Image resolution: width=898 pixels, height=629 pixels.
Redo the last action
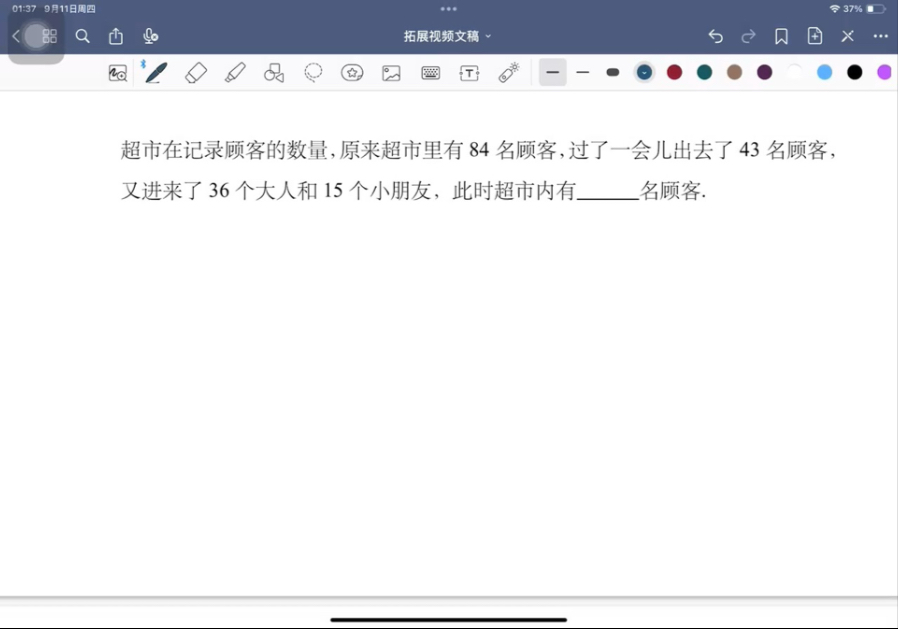coord(748,36)
